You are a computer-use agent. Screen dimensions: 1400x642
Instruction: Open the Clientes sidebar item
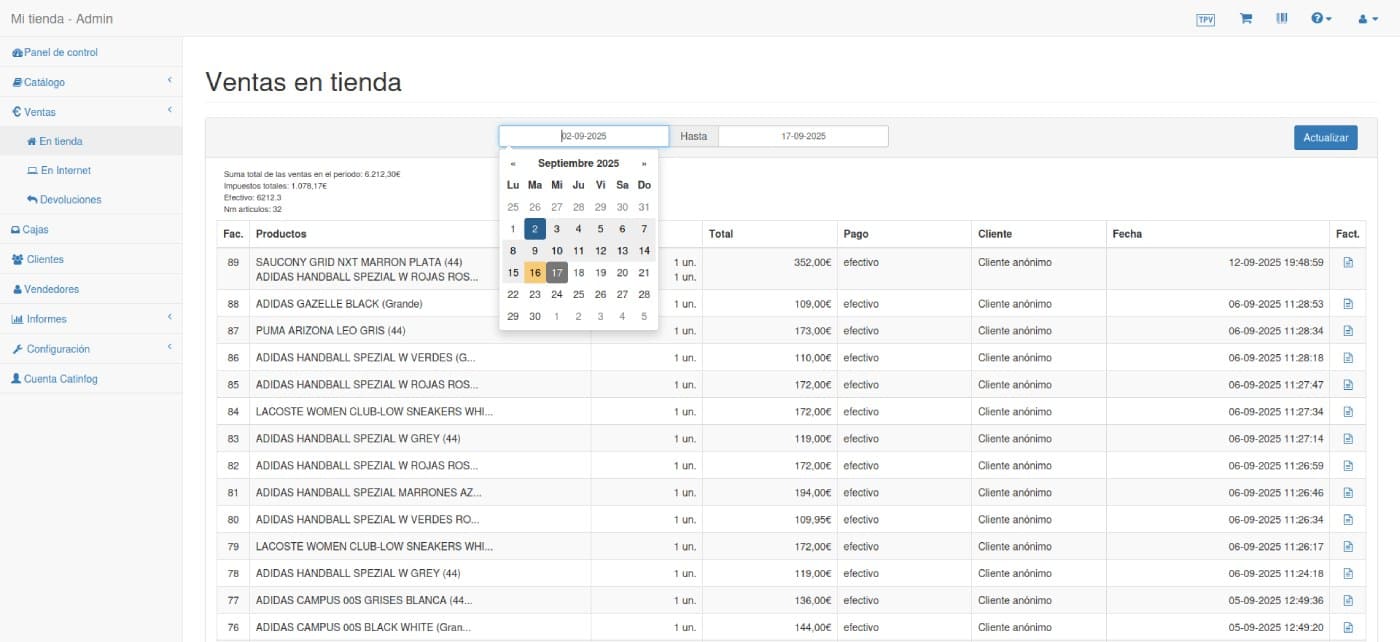click(45, 259)
